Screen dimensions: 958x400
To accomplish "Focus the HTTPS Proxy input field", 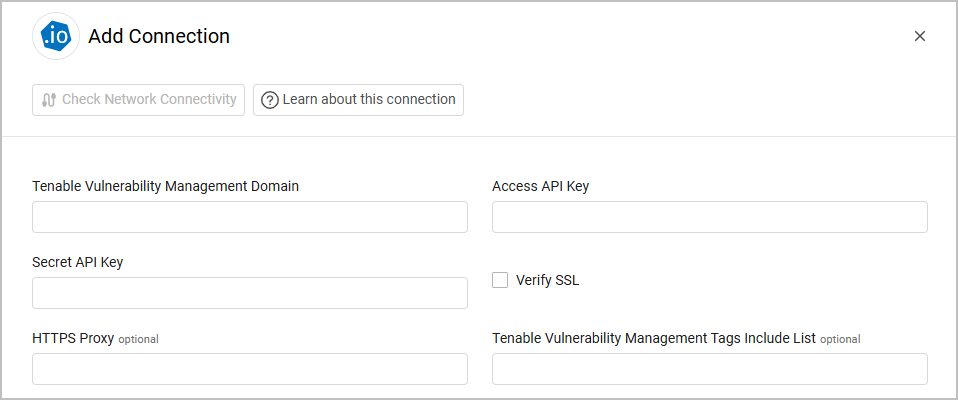I will tap(250, 369).
